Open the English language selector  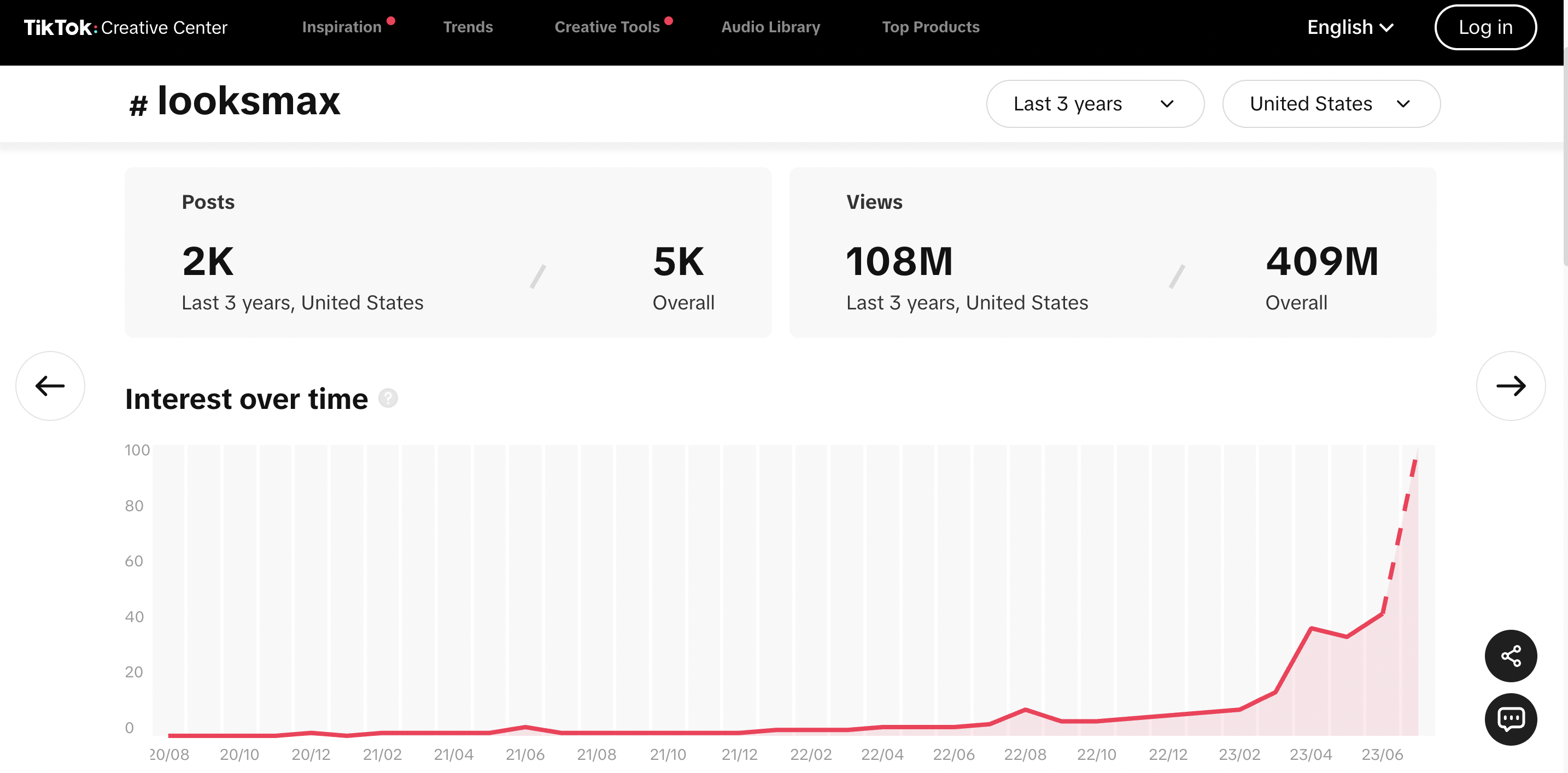1350,27
